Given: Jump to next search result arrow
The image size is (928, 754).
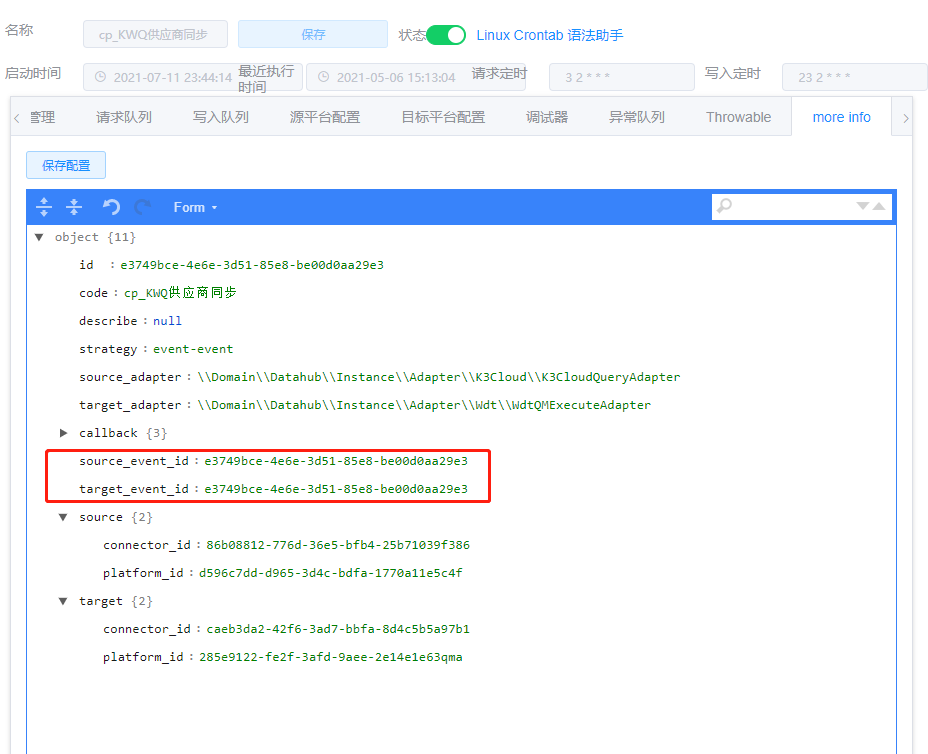Looking at the screenshot, I should tap(863, 206).
